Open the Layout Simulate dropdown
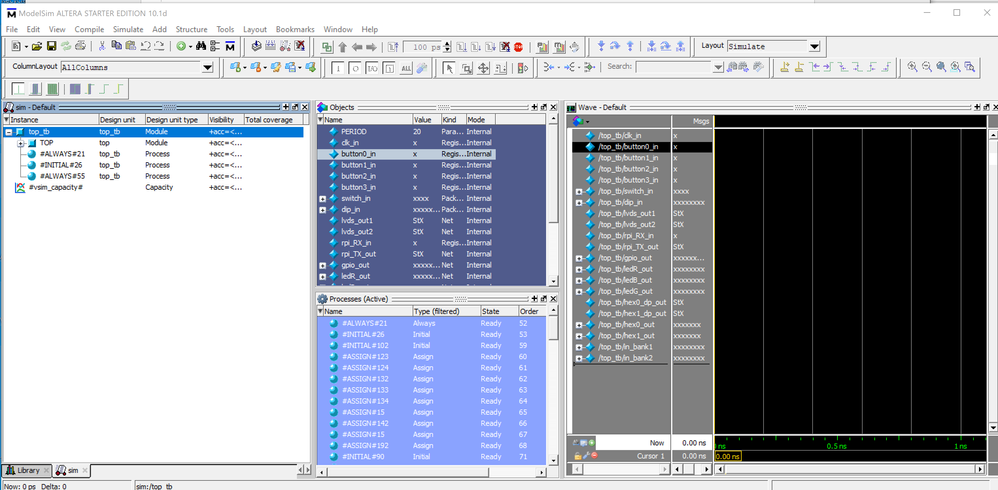998x490 pixels. coord(814,47)
